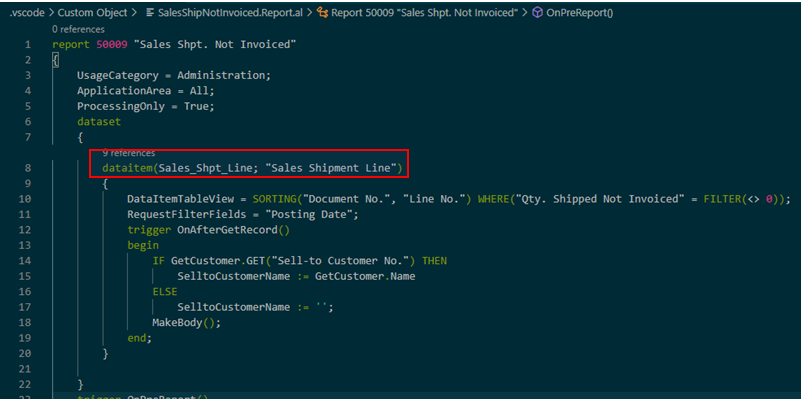The height and width of the screenshot is (399, 801).
Task: Click "Sell-to Customer No." argument
Action: coord(340,261)
